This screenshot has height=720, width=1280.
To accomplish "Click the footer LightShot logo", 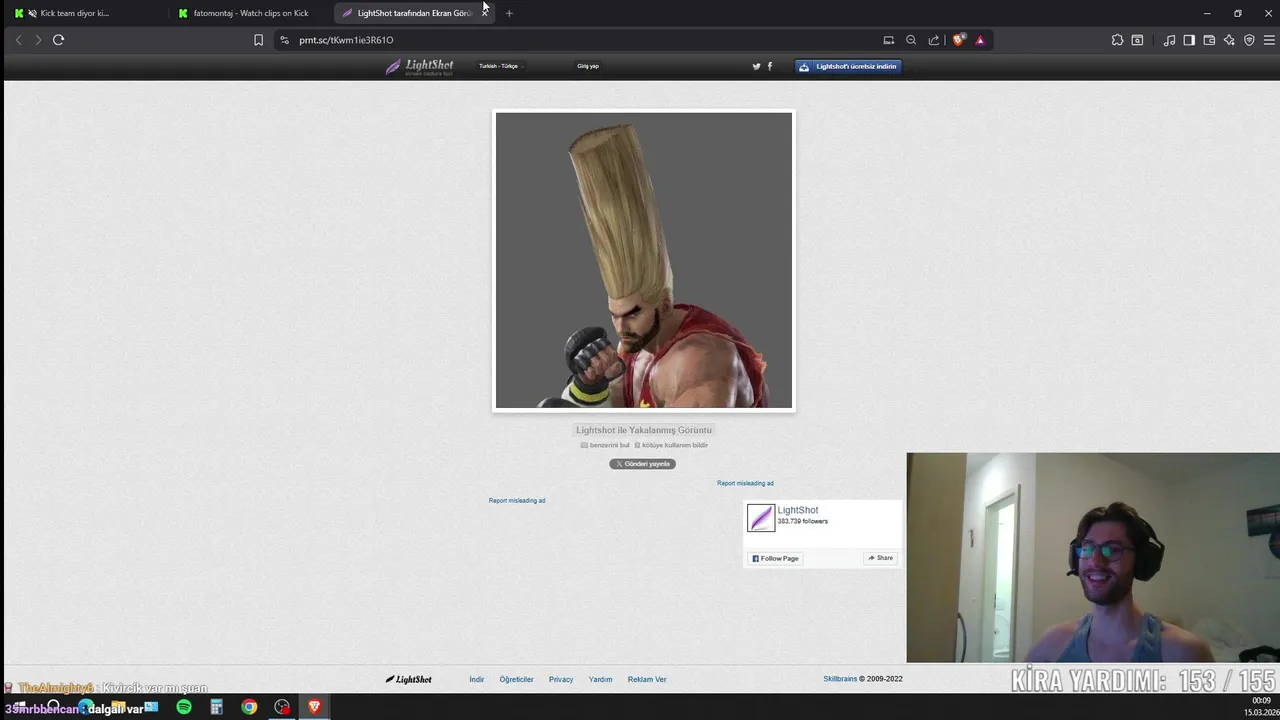I will pos(408,679).
